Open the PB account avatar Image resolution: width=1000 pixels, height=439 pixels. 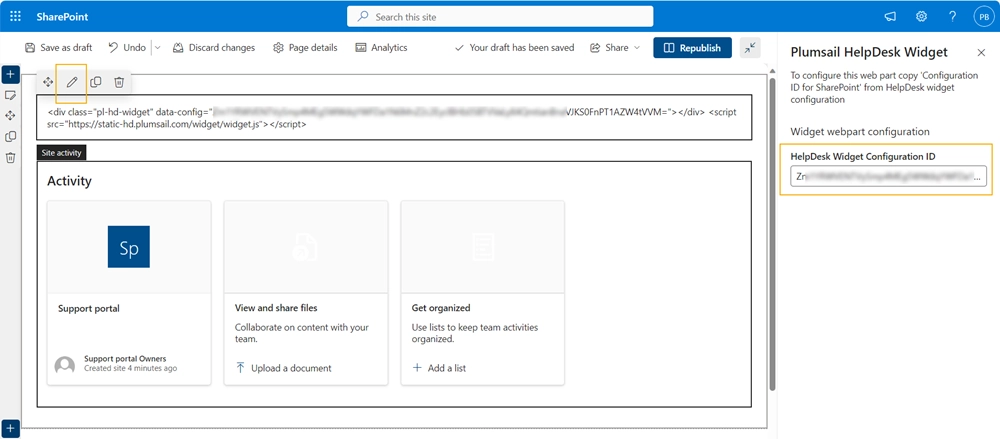(983, 17)
